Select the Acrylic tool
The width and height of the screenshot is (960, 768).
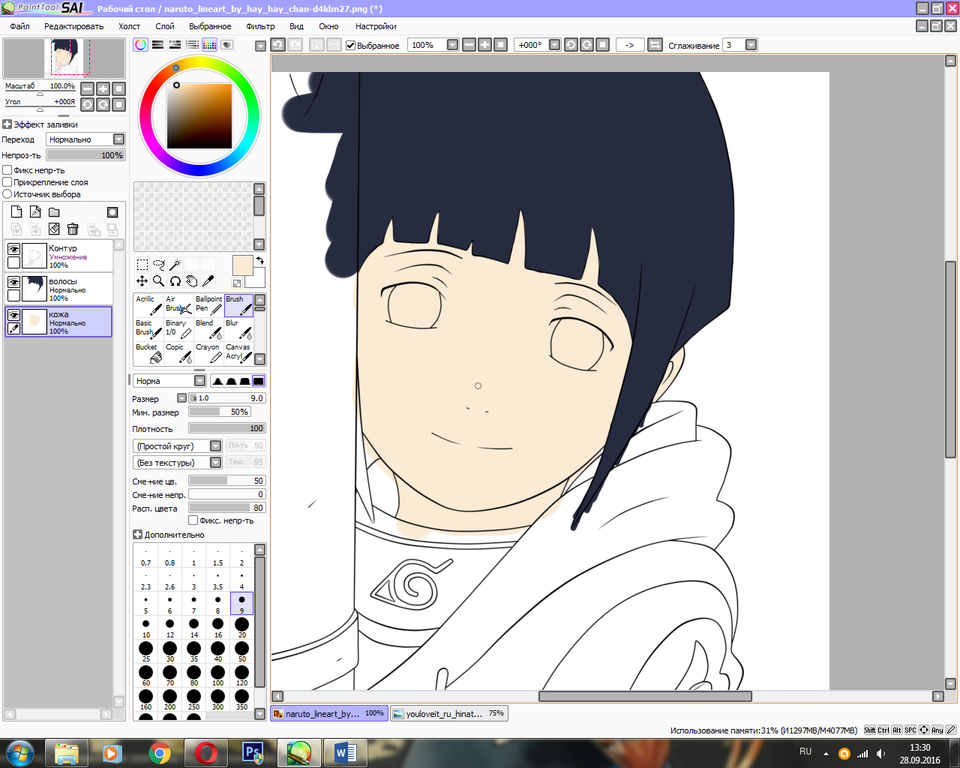tap(148, 304)
